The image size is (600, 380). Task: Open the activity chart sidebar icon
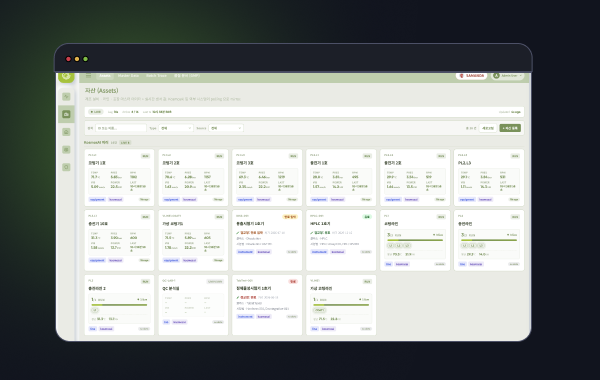(x=66, y=96)
